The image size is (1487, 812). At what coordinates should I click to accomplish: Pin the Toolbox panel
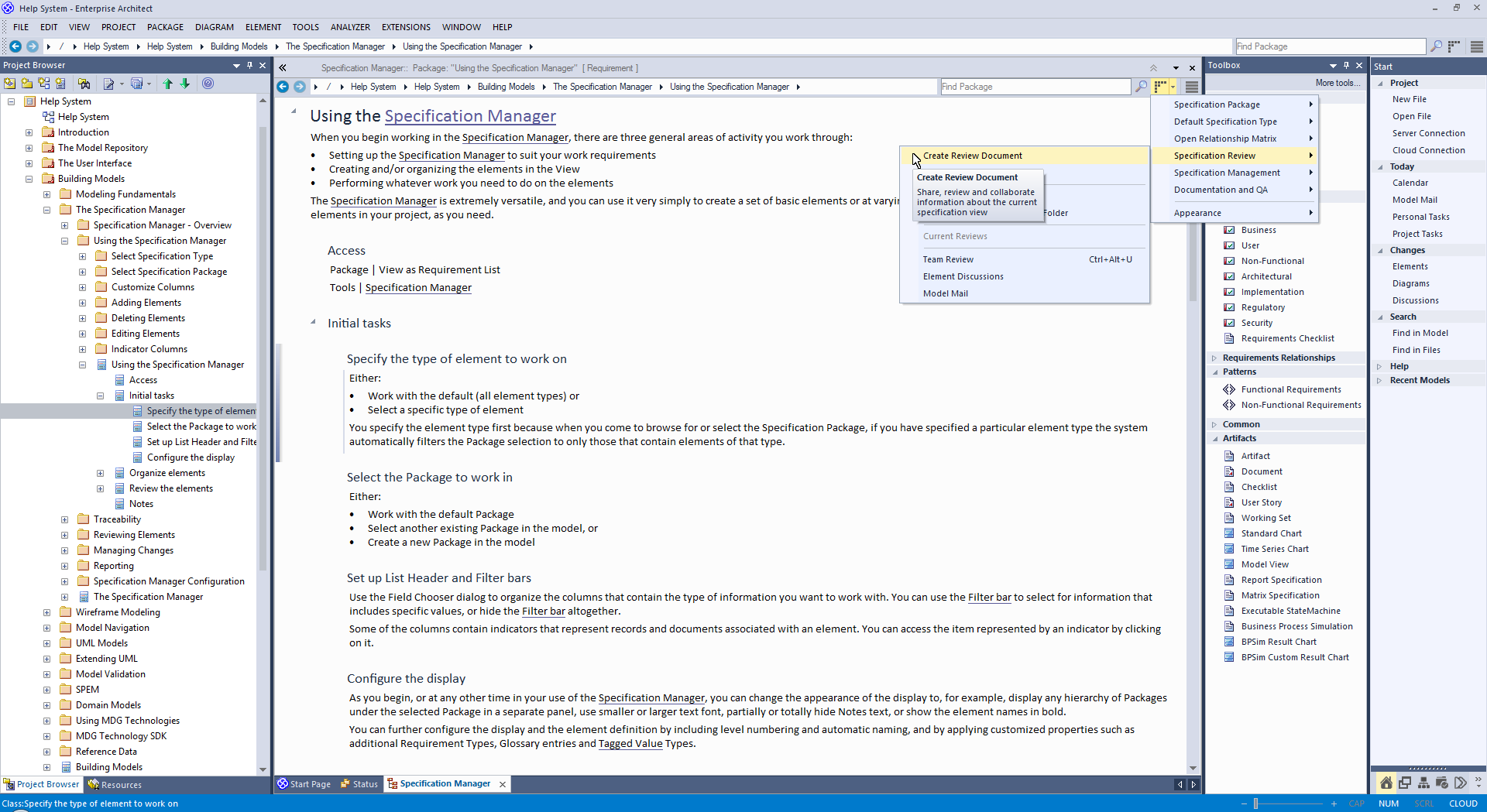point(1346,66)
